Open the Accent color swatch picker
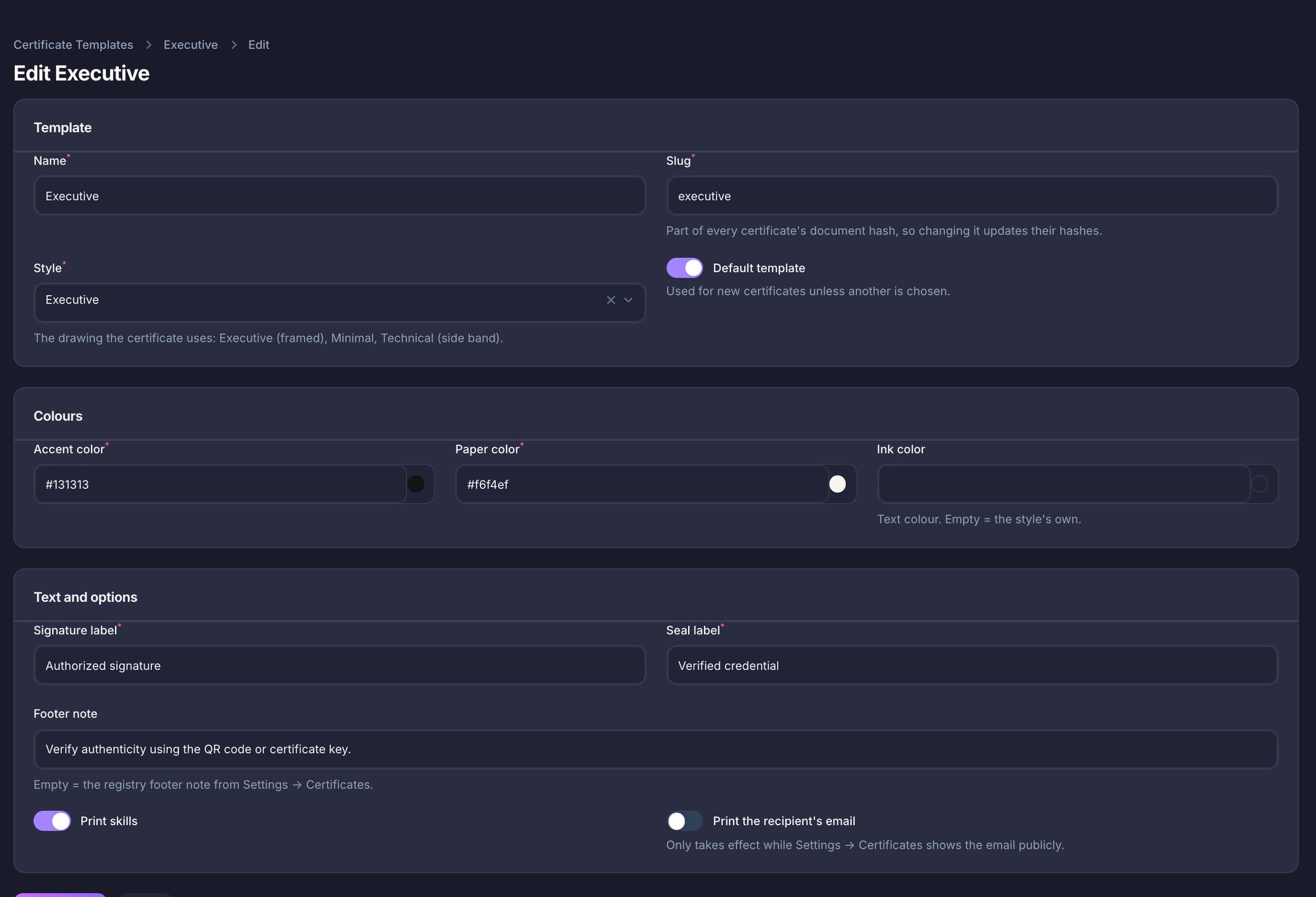Screen dimensions: 1316x897 (416, 484)
